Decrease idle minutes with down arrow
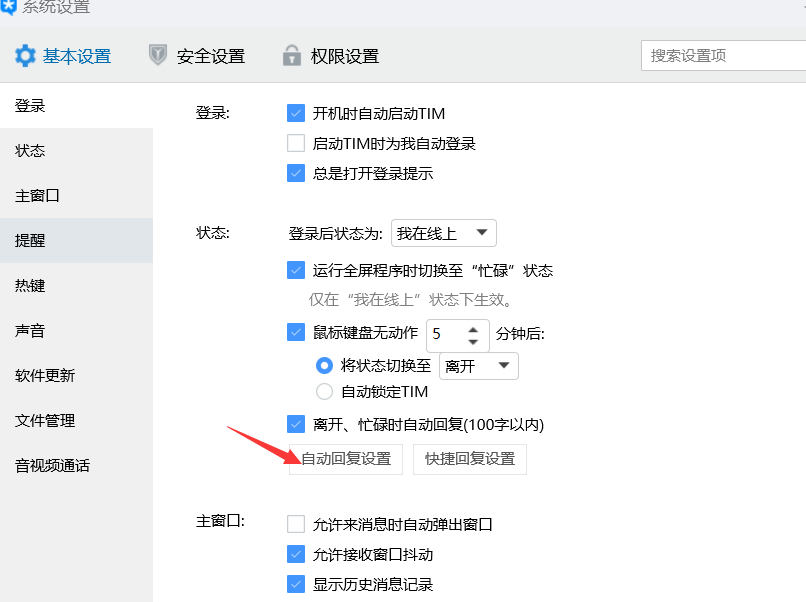 [x=473, y=341]
